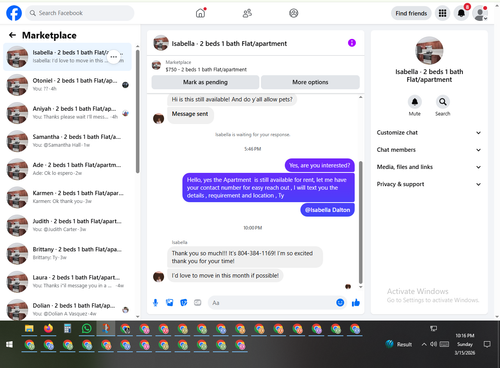
Task: Record a voice clip with the microphone icon
Action: 155,303
